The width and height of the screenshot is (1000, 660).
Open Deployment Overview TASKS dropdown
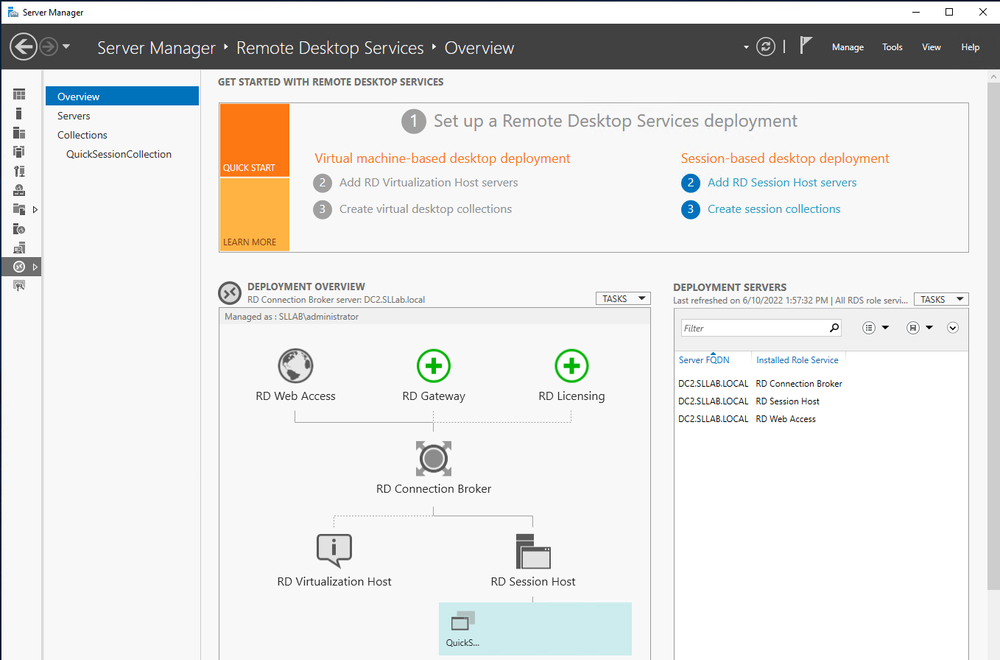623,298
